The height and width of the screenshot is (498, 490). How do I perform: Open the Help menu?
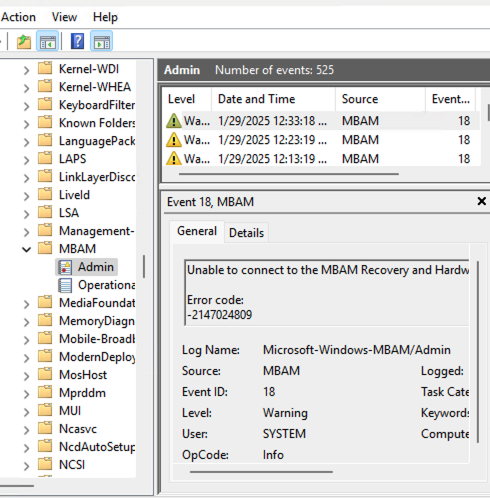pos(105,17)
